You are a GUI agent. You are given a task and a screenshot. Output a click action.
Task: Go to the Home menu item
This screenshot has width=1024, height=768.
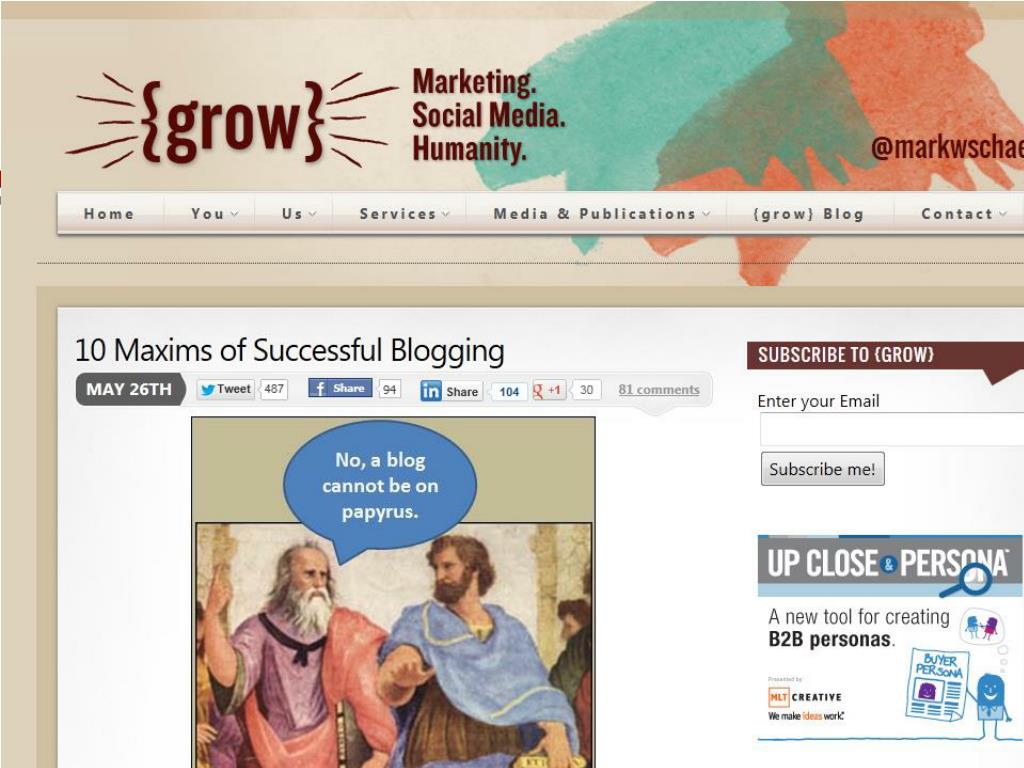[109, 214]
